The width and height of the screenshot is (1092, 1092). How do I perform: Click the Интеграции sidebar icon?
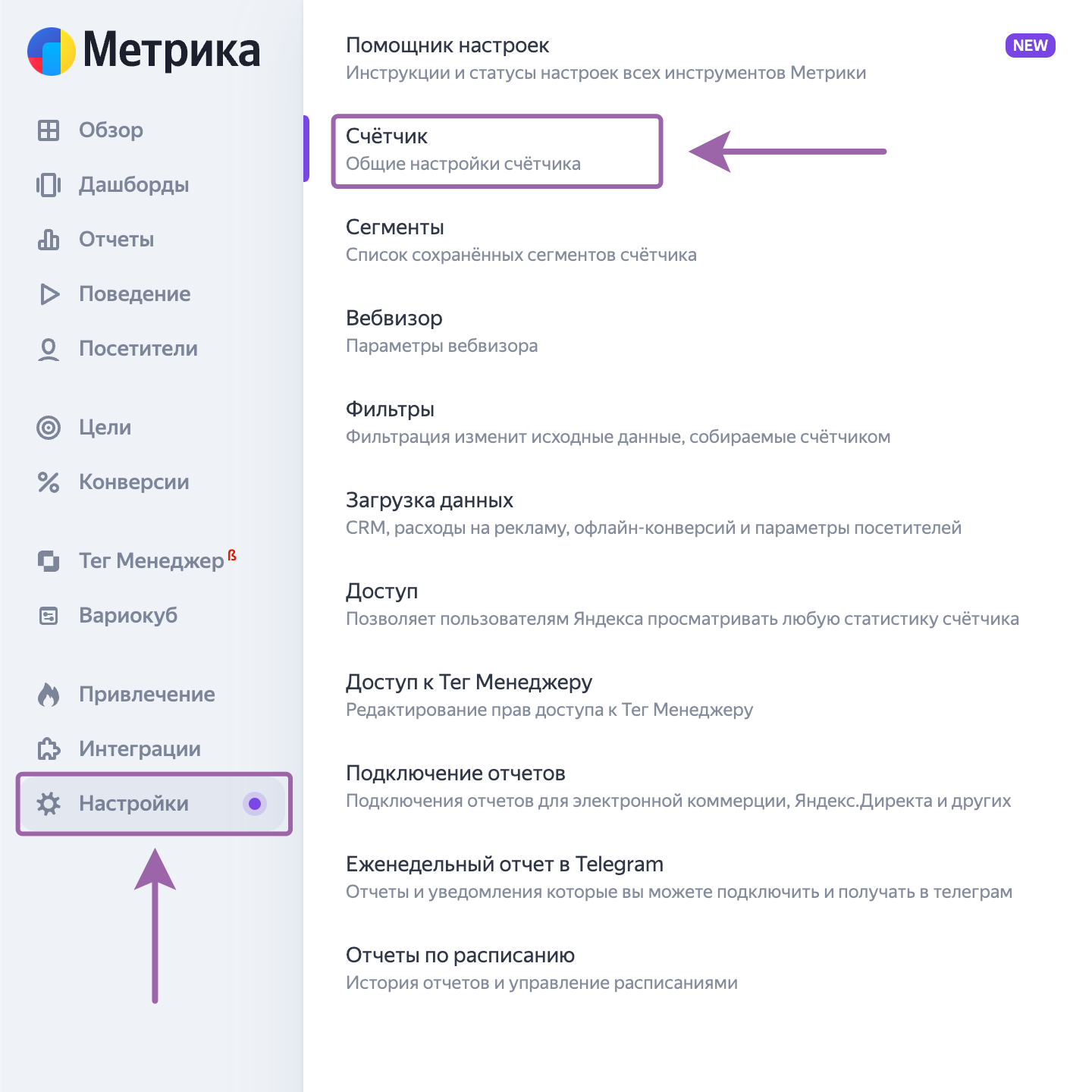[49, 748]
